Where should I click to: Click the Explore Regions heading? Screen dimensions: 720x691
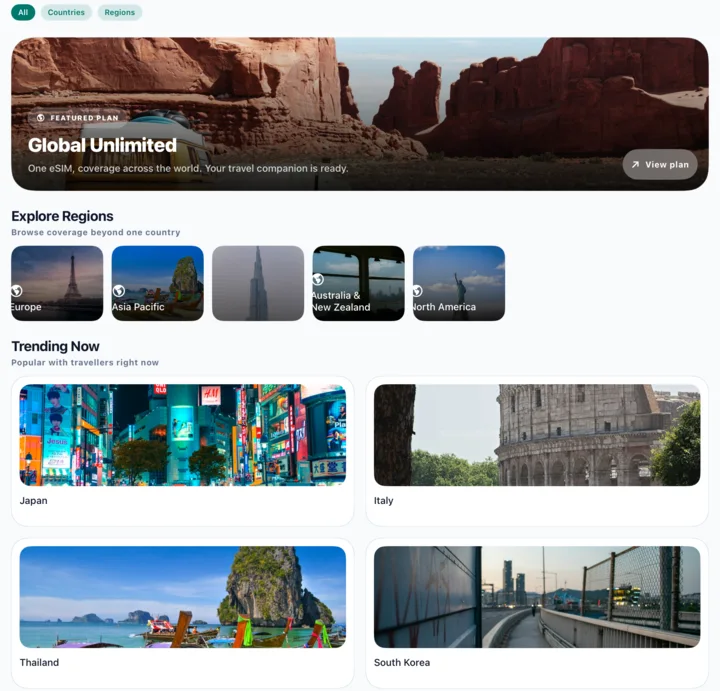pyautogui.click(x=62, y=216)
